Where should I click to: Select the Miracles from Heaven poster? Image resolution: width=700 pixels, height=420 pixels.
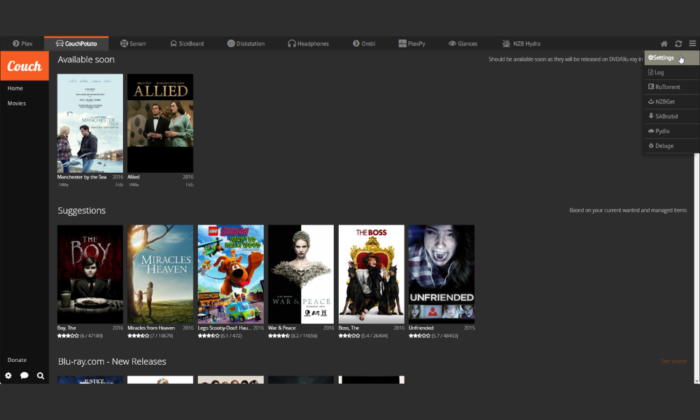[160, 274]
